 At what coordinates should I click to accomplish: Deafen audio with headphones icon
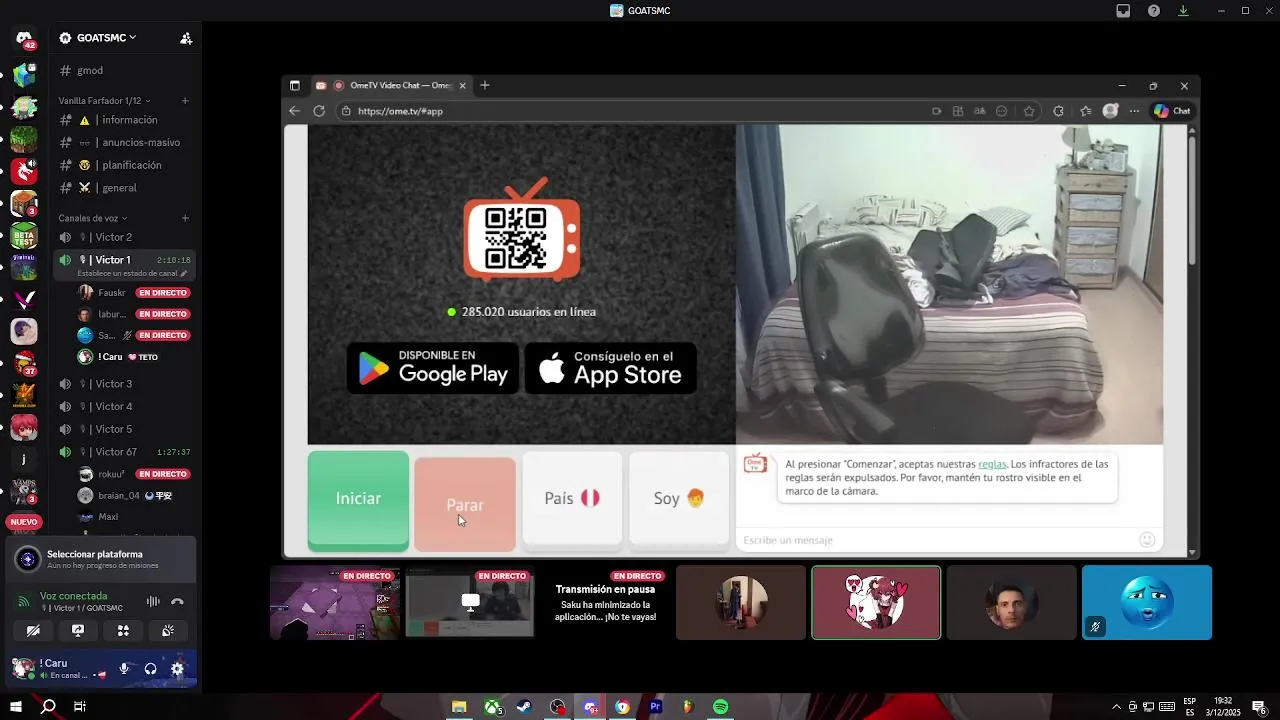coord(150,669)
